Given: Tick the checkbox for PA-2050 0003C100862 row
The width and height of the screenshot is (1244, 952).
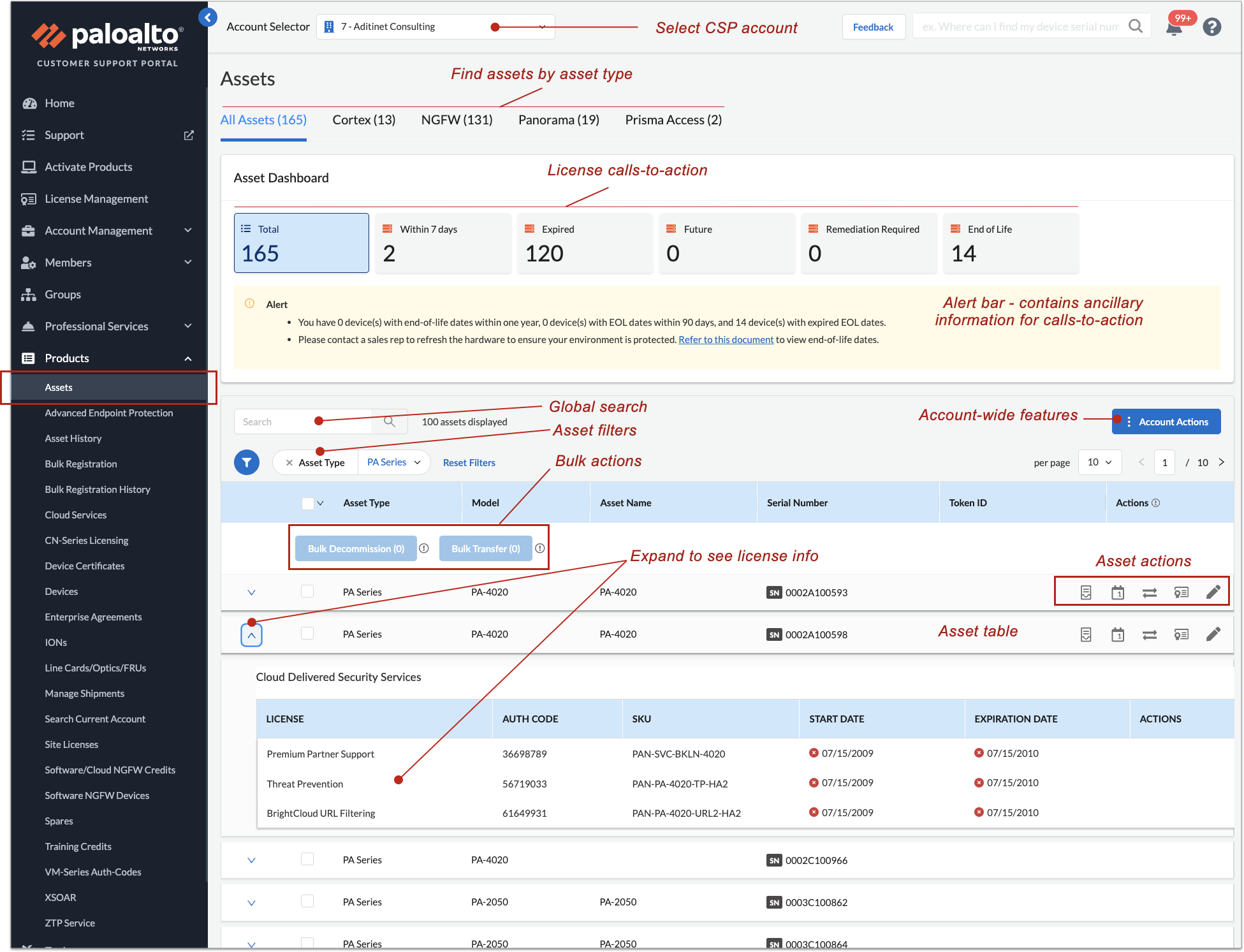Looking at the screenshot, I should [307, 902].
